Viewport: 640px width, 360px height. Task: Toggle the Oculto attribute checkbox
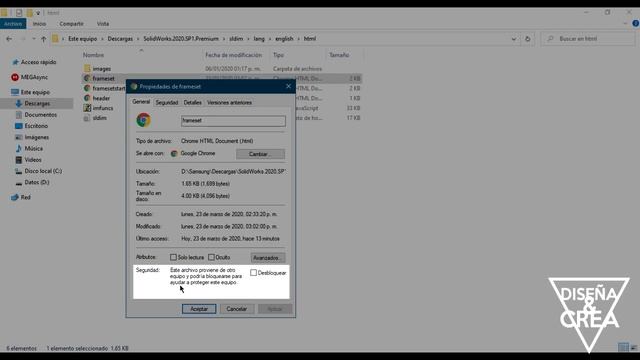coord(211,257)
